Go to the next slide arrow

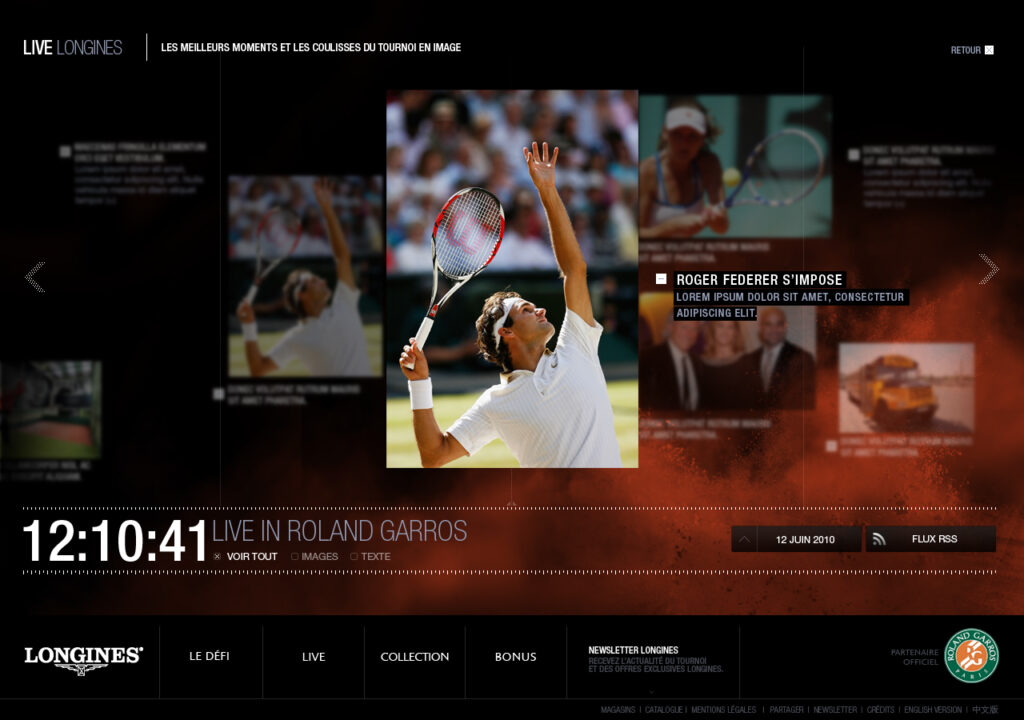988,269
